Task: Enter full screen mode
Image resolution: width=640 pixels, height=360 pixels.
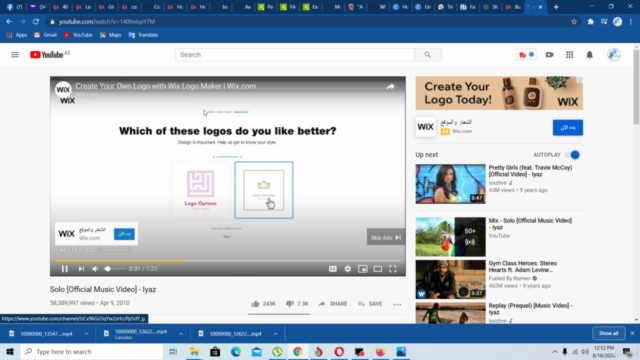Action: click(393, 269)
